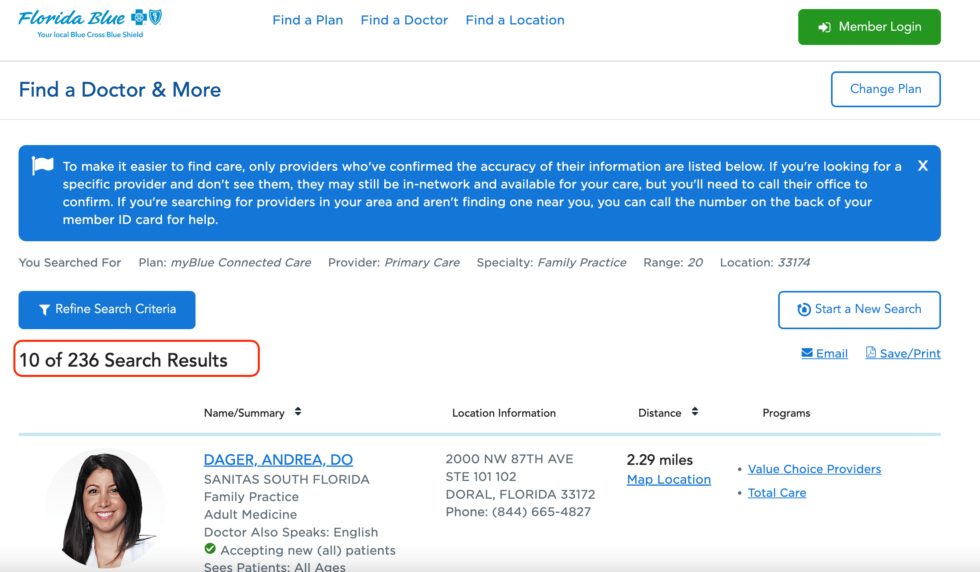This screenshot has height=572, width=980.
Task: Open DAGER, ANDREA, DO profile link
Action: (278, 459)
